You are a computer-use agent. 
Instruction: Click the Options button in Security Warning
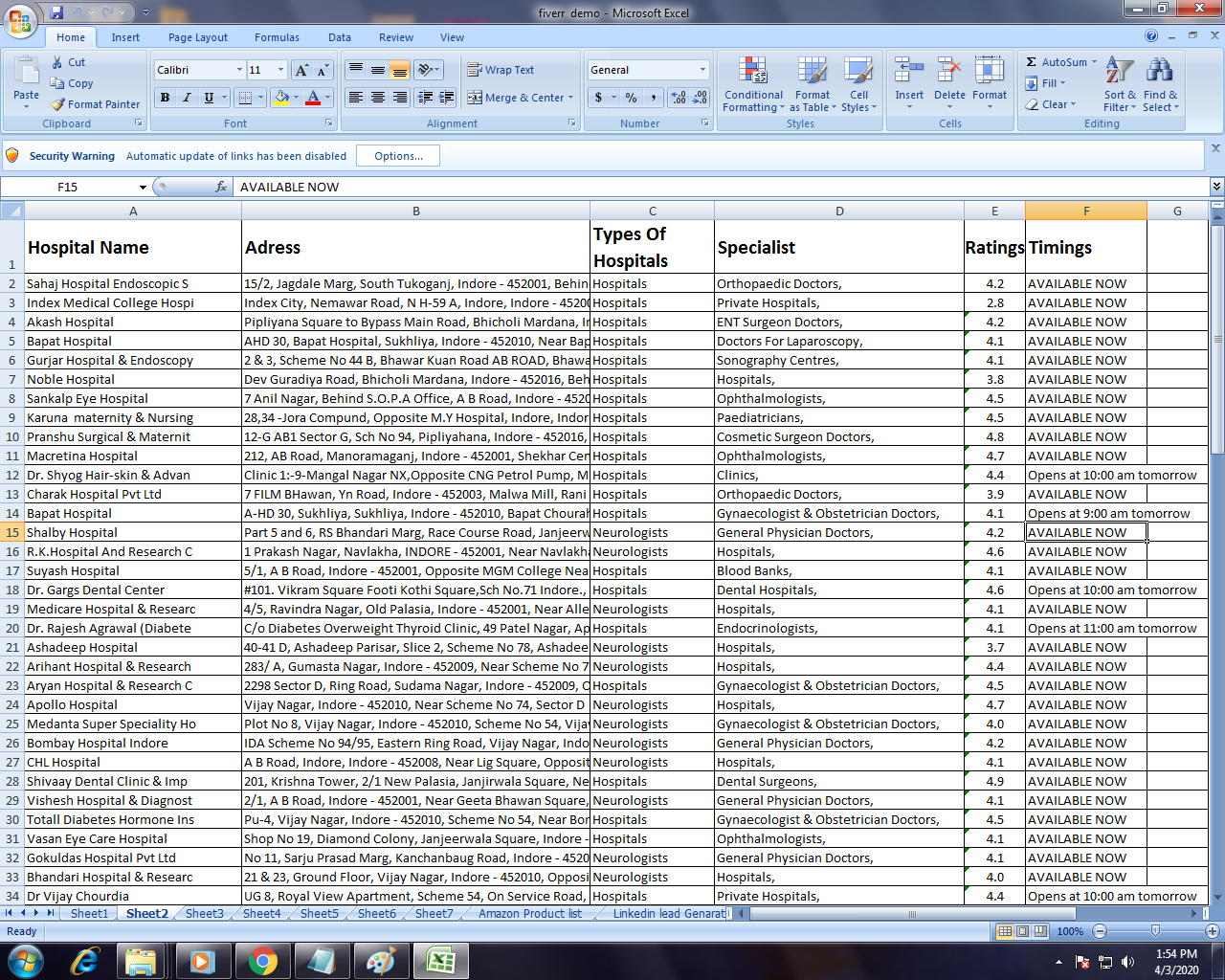click(398, 156)
